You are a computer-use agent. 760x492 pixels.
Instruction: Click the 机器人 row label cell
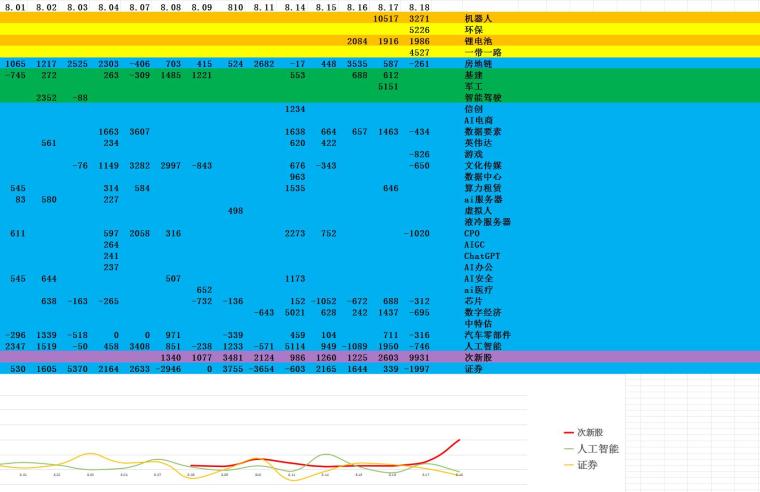point(479,19)
